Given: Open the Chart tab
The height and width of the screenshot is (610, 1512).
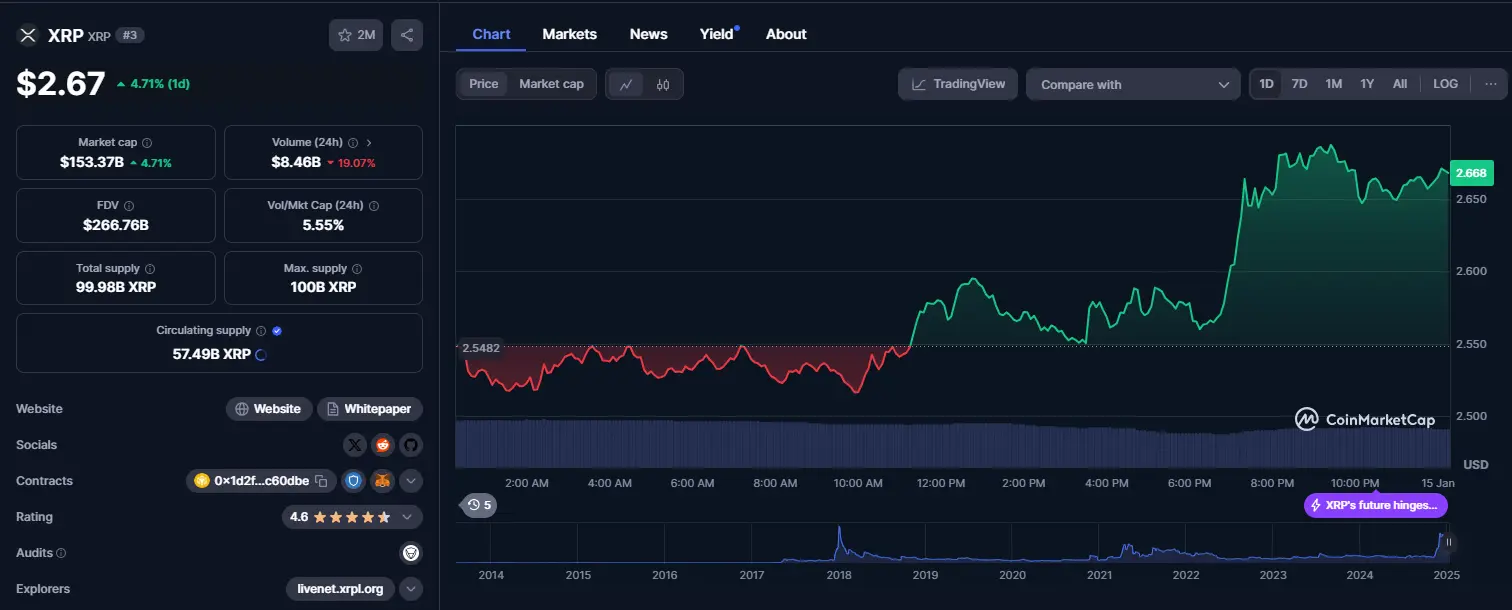Looking at the screenshot, I should click(491, 34).
